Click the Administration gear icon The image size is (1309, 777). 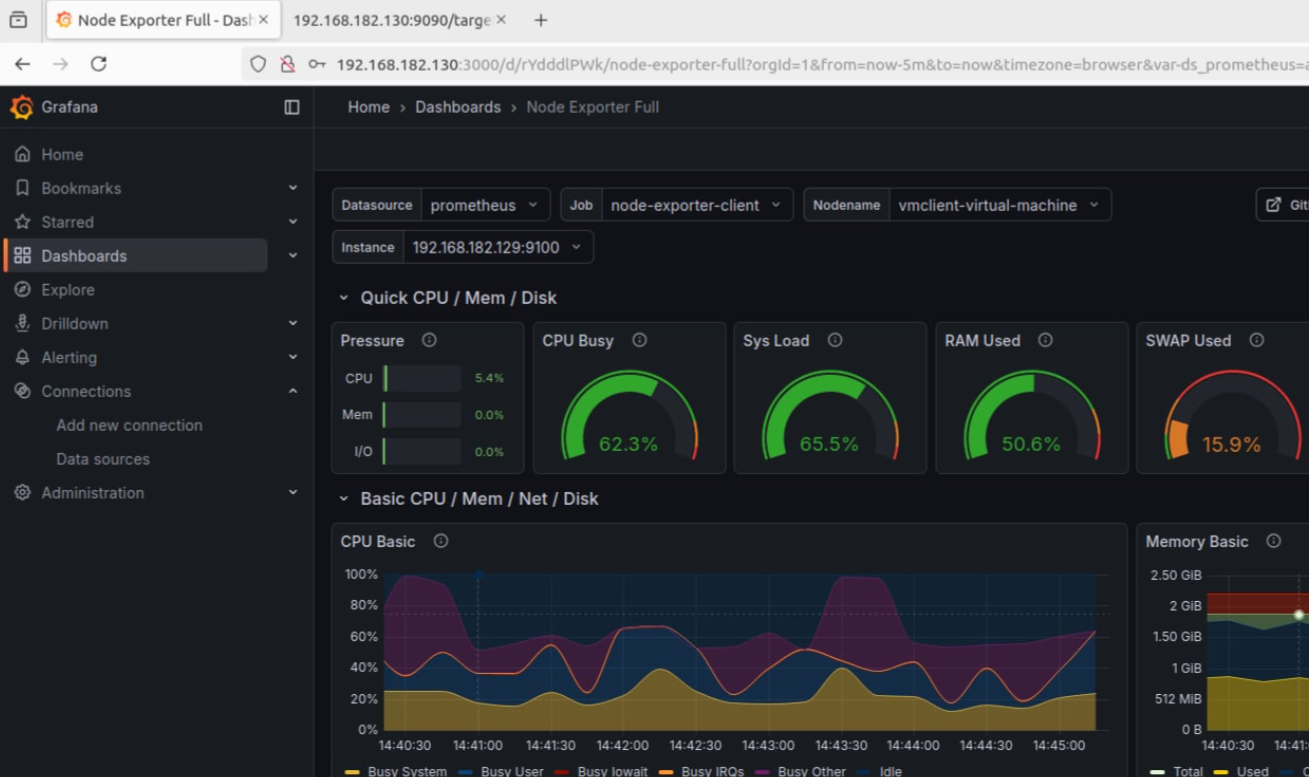pos(22,493)
